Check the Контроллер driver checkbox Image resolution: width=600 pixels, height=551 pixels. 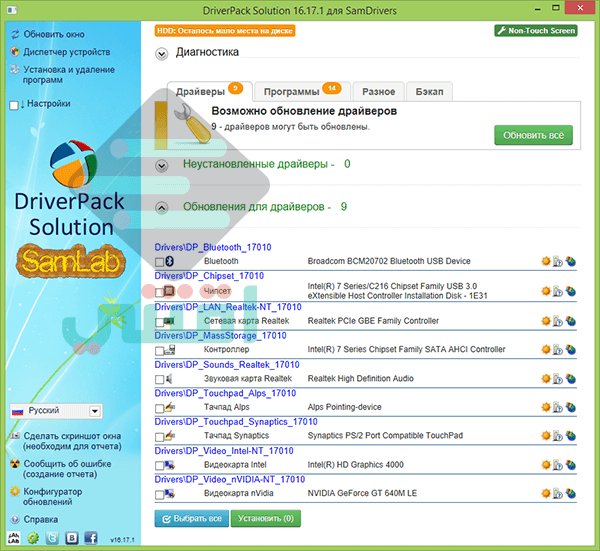point(159,351)
